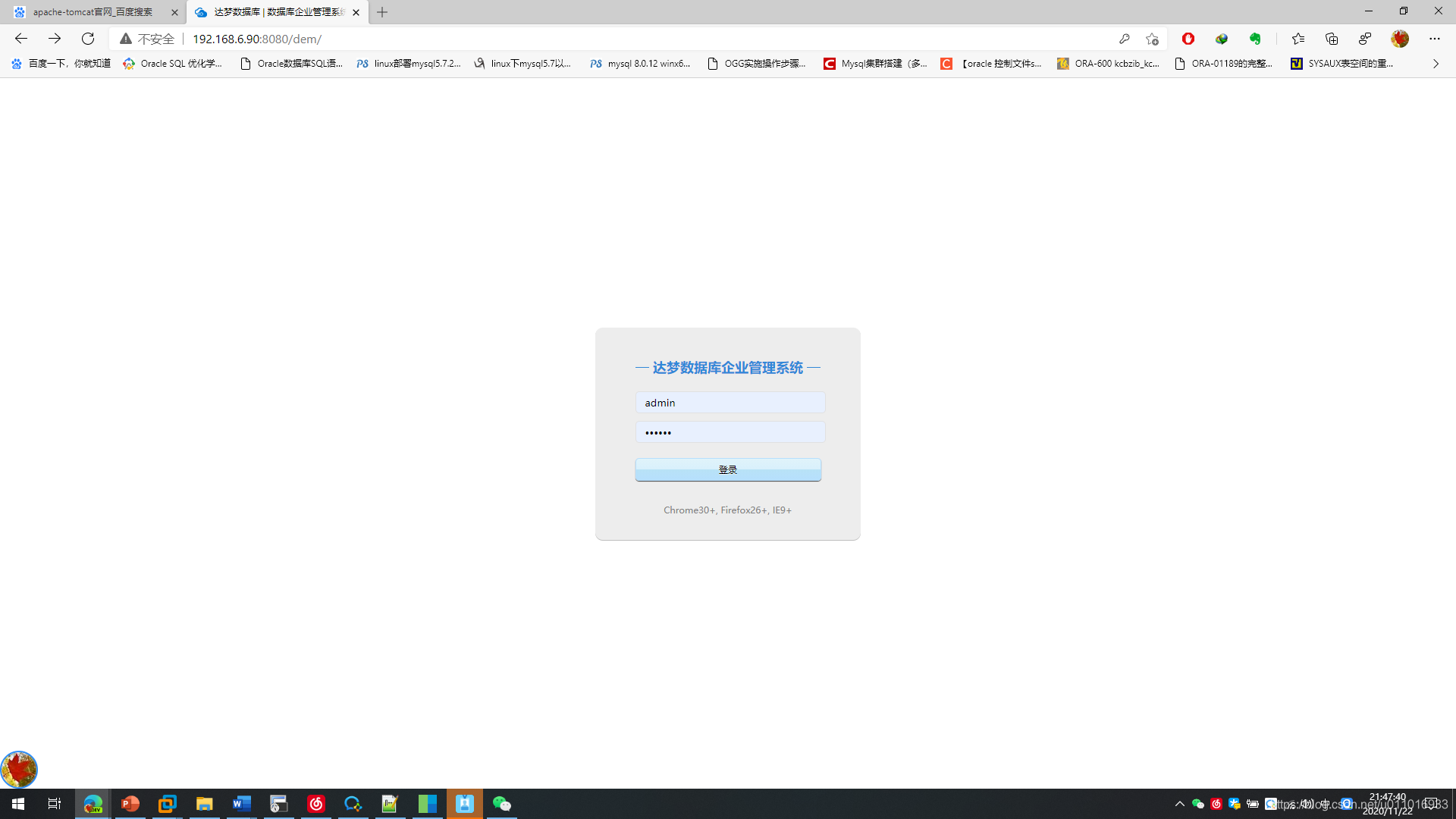This screenshot has height=819, width=1456.
Task: Open the Windows Start menu
Action: point(18,804)
